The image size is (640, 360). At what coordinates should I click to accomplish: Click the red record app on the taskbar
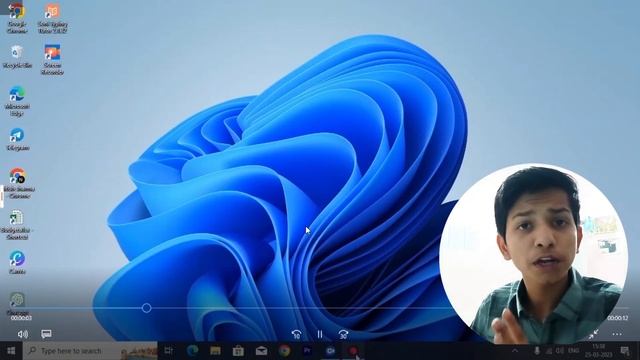point(353,351)
